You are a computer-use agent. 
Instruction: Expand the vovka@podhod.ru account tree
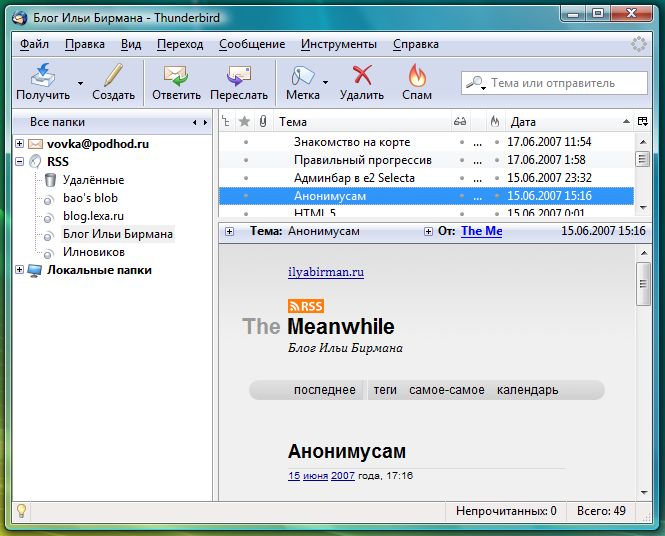[x=20, y=144]
